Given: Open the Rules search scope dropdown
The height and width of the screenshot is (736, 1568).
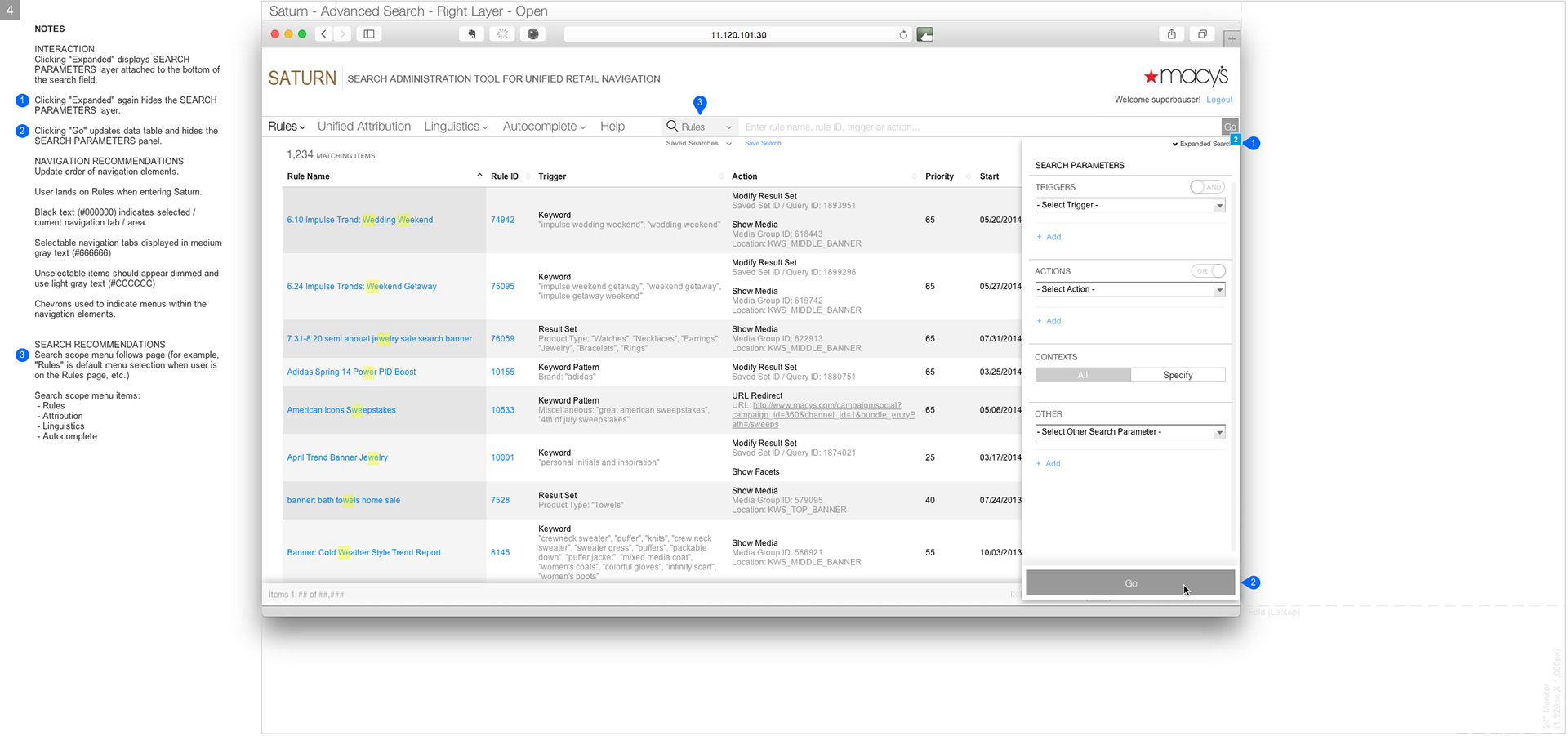Looking at the screenshot, I should click(x=700, y=127).
